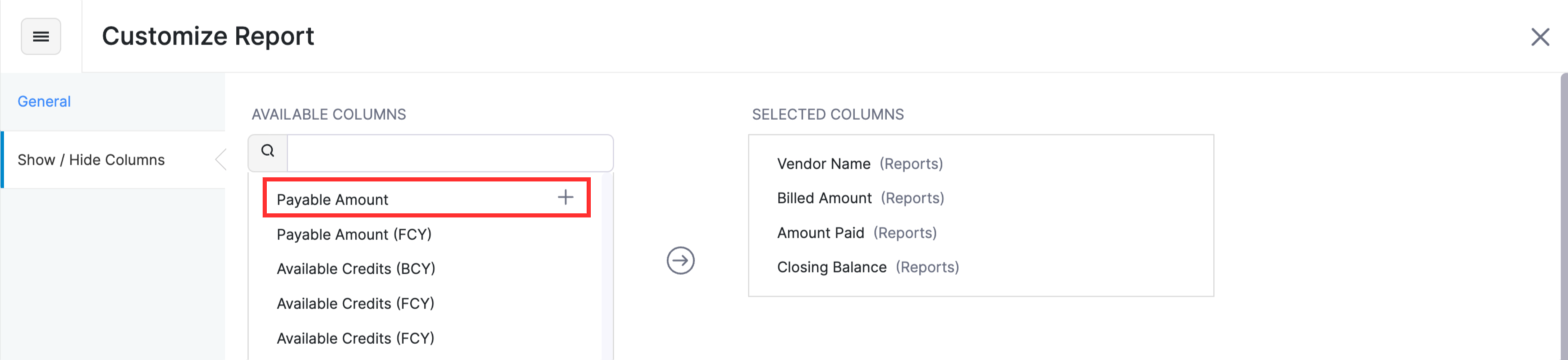
Task: Click the circled right-arrow move icon
Action: coord(681,261)
